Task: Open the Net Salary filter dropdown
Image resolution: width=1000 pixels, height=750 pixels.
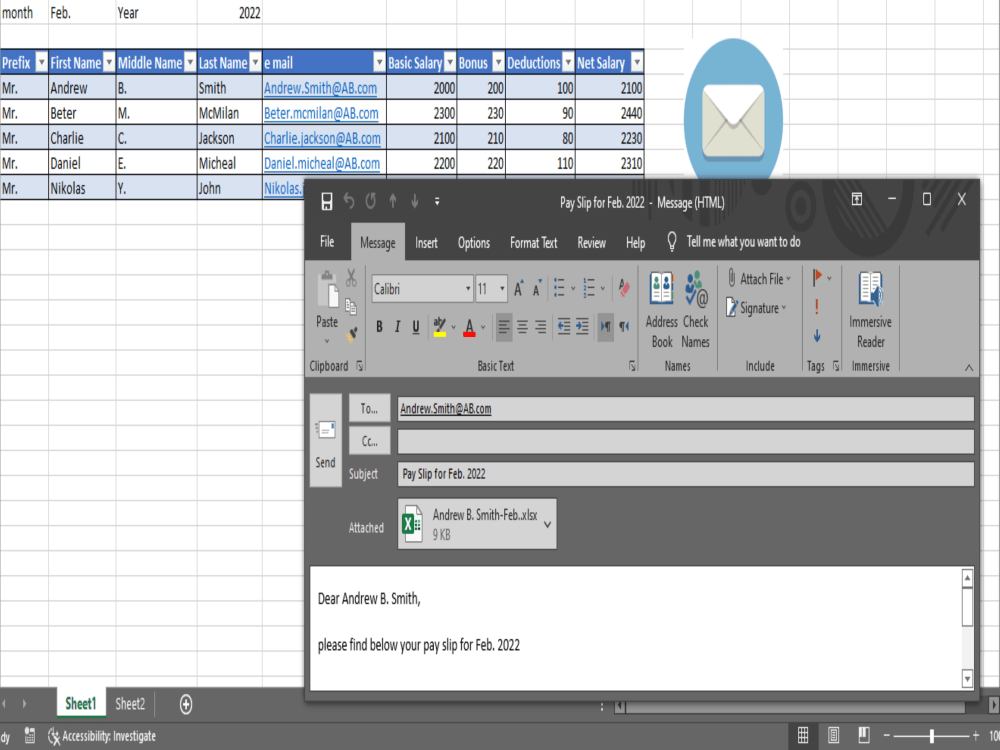Action: pyautogui.click(x=636, y=62)
